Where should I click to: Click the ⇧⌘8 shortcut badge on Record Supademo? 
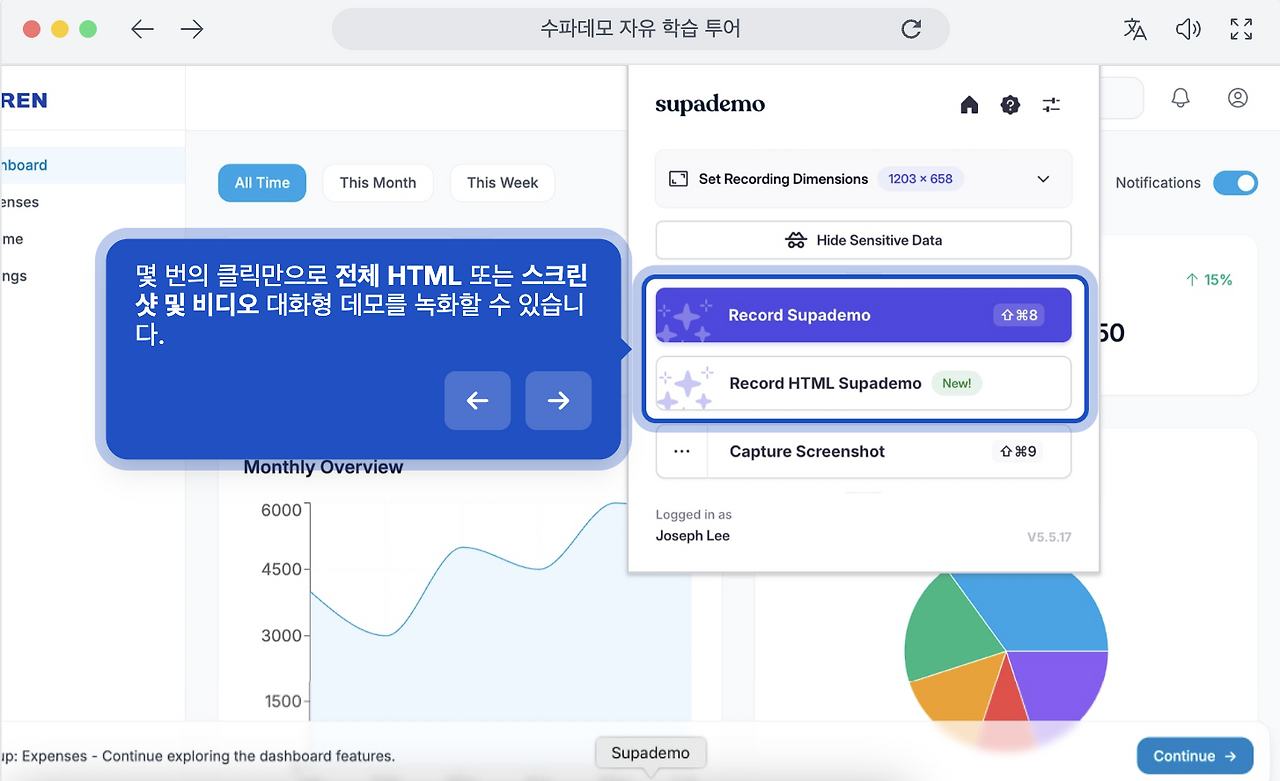coord(1019,315)
